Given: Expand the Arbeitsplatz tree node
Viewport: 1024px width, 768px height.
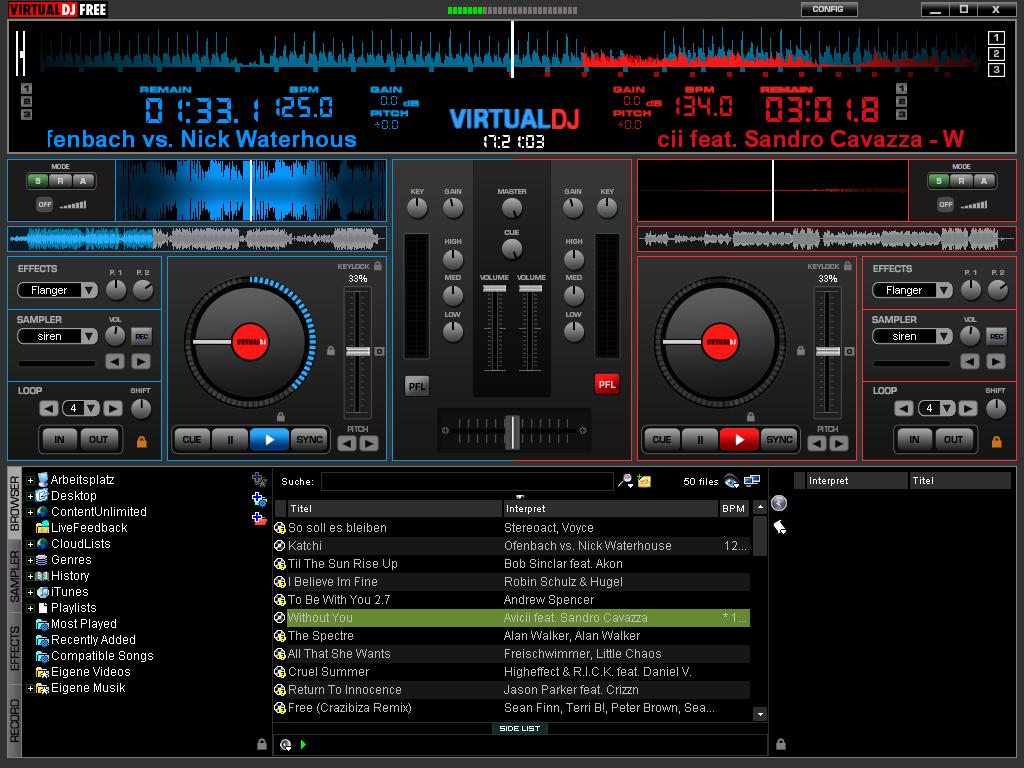Looking at the screenshot, I should (30, 480).
